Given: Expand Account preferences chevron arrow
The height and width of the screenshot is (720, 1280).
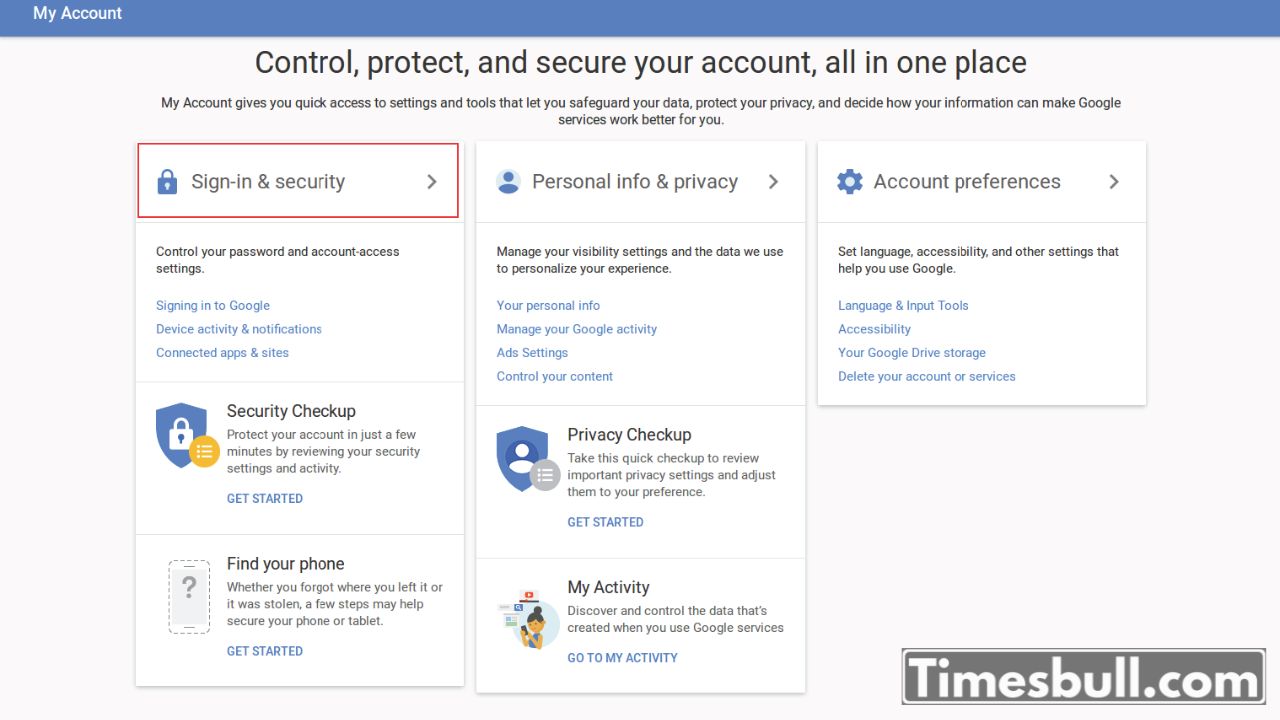Looking at the screenshot, I should pyautogui.click(x=1114, y=182).
